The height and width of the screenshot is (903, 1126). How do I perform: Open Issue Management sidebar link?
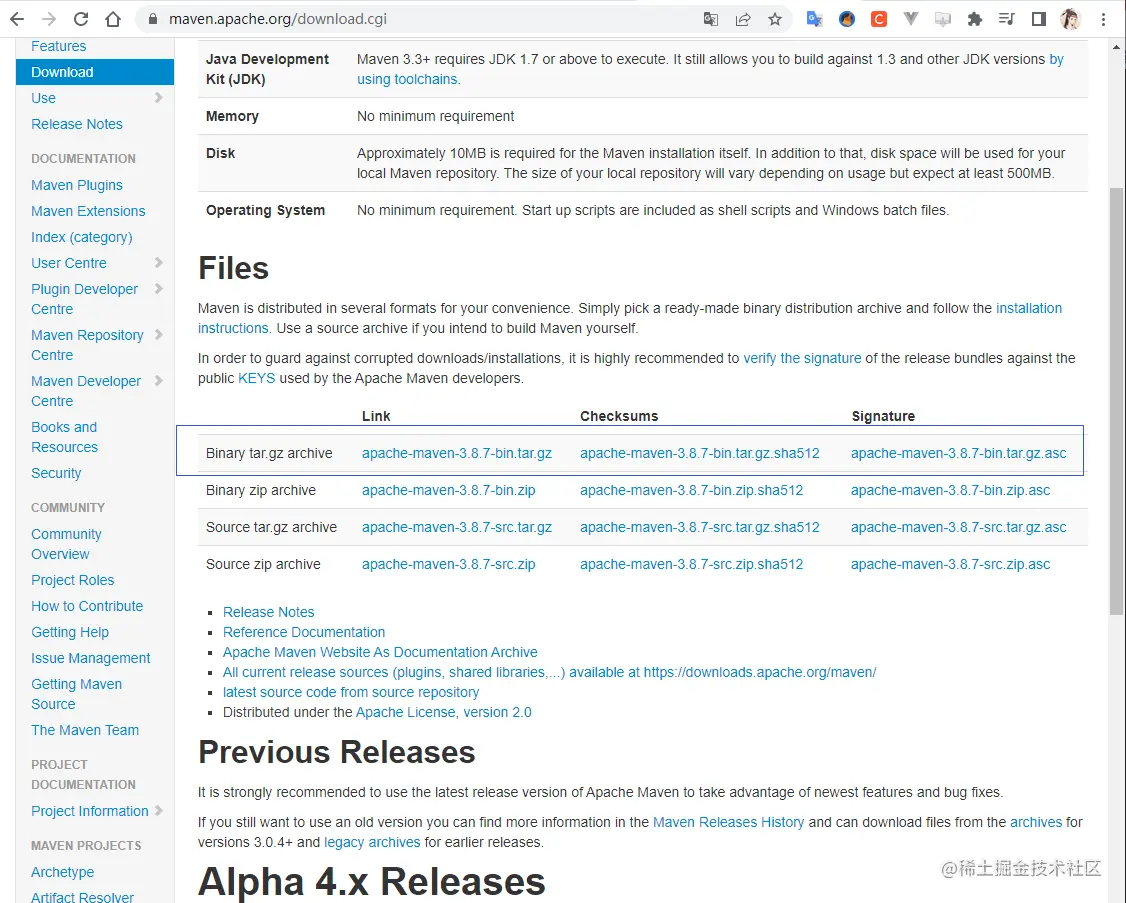pyautogui.click(x=90, y=657)
